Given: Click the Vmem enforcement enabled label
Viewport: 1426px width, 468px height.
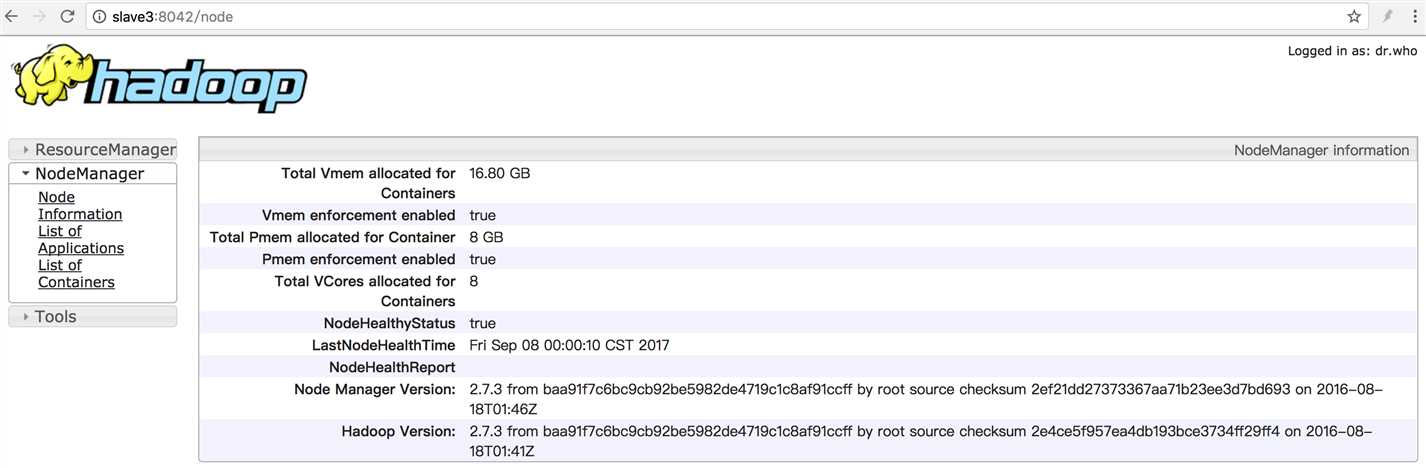Looking at the screenshot, I should 359,215.
